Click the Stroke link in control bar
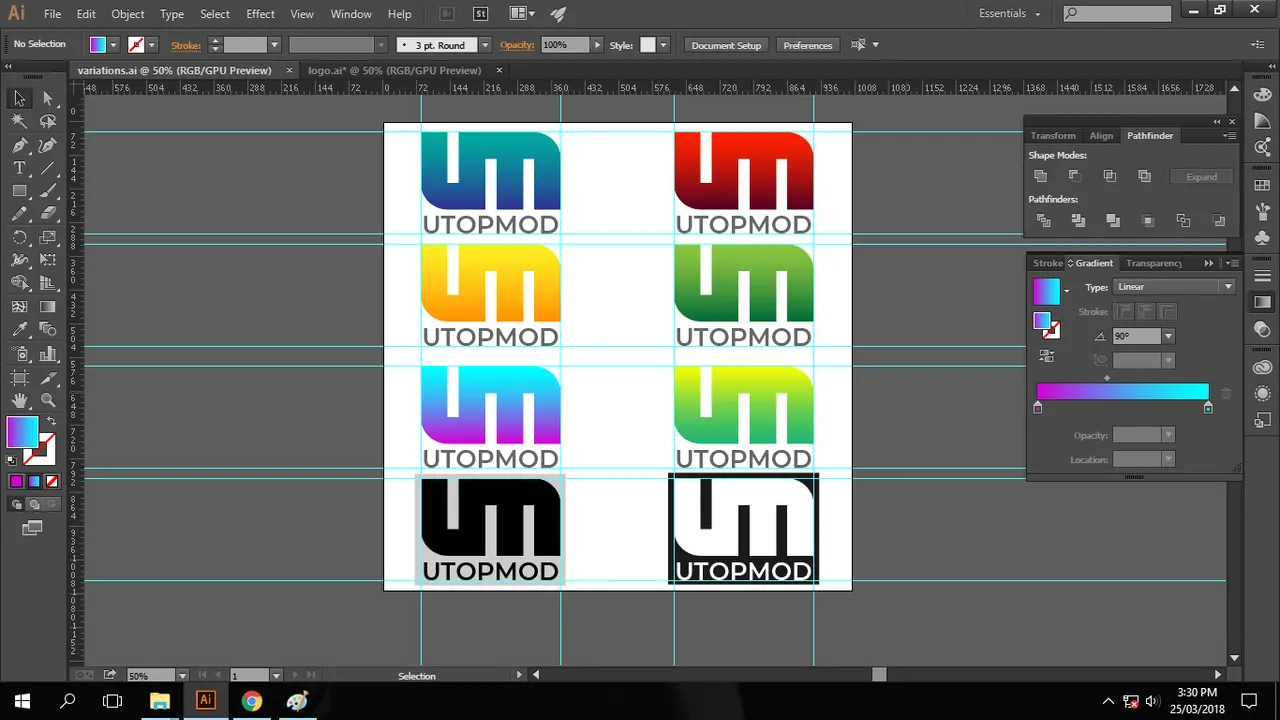The height and width of the screenshot is (720, 1280). coord(186,45)
